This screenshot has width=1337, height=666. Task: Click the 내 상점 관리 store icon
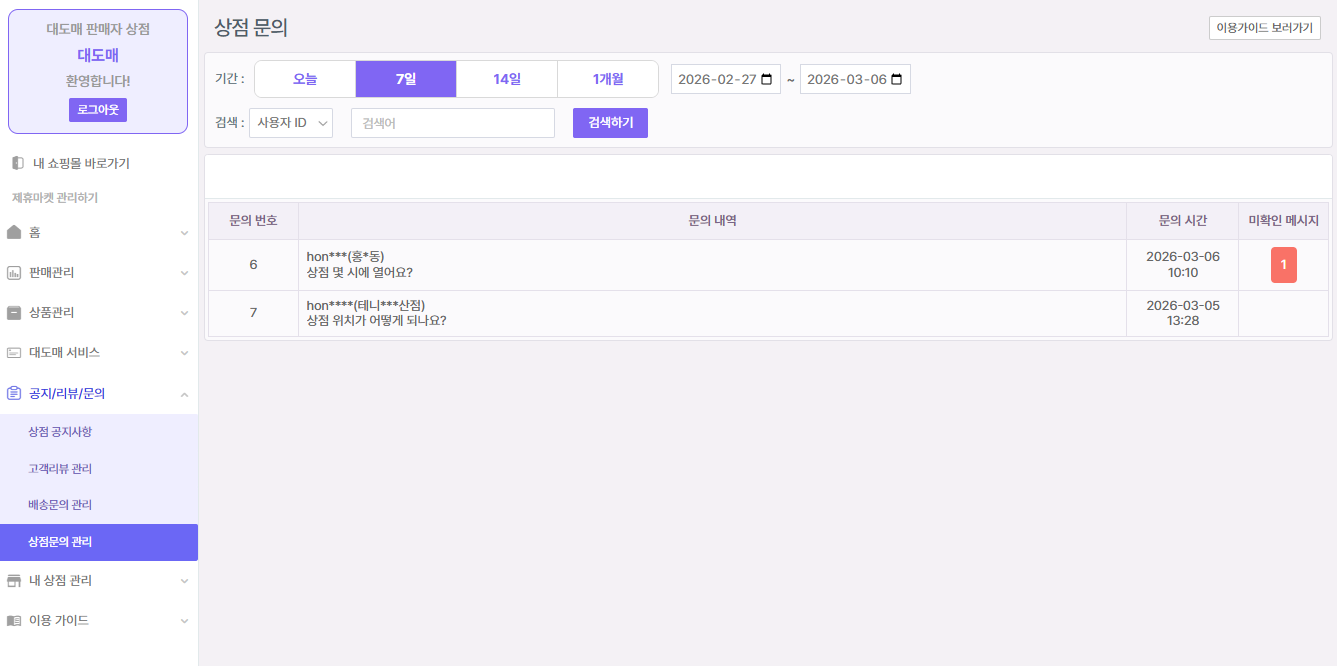tap(14, 580)
